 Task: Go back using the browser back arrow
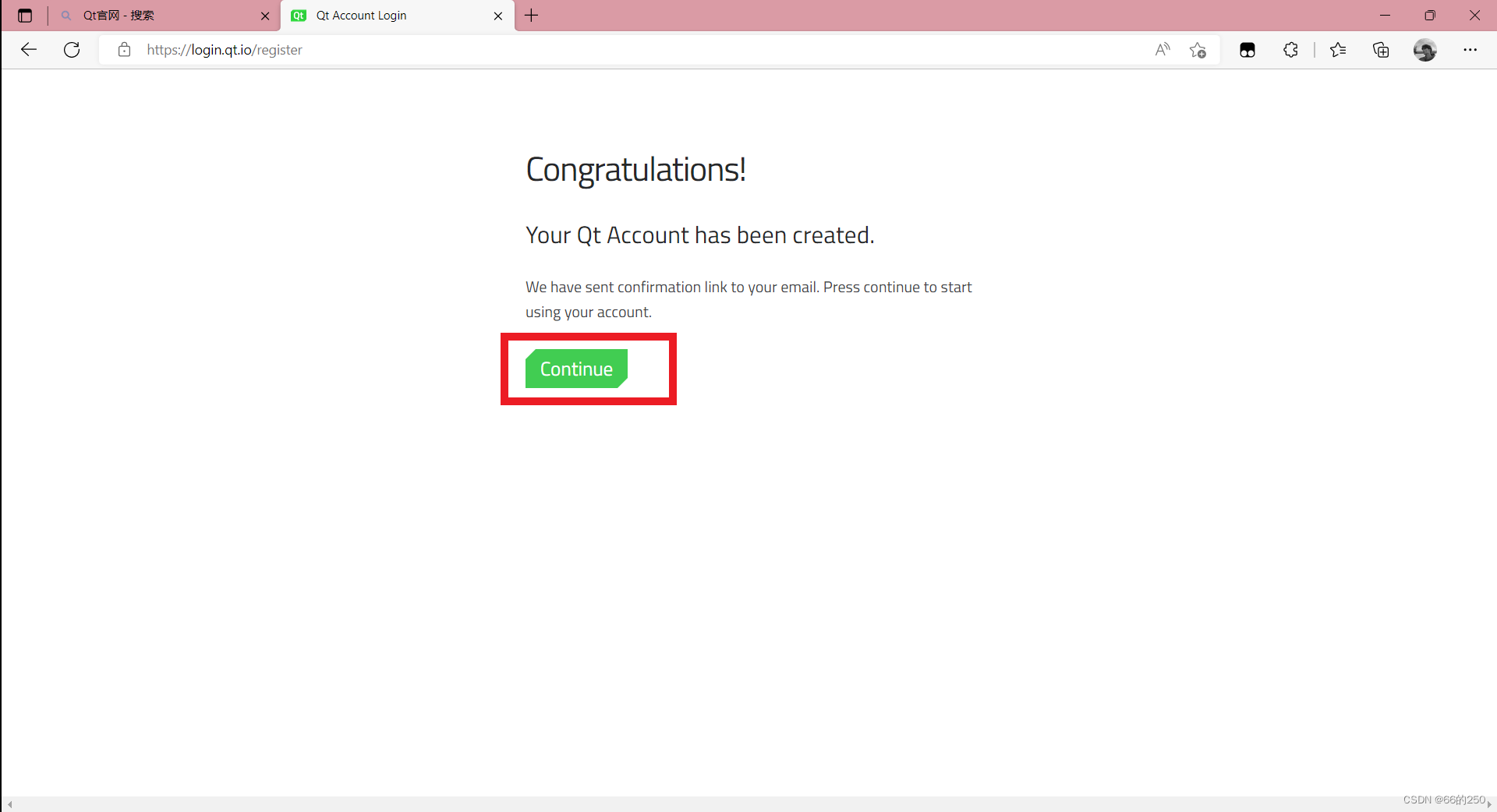point(29,50)
